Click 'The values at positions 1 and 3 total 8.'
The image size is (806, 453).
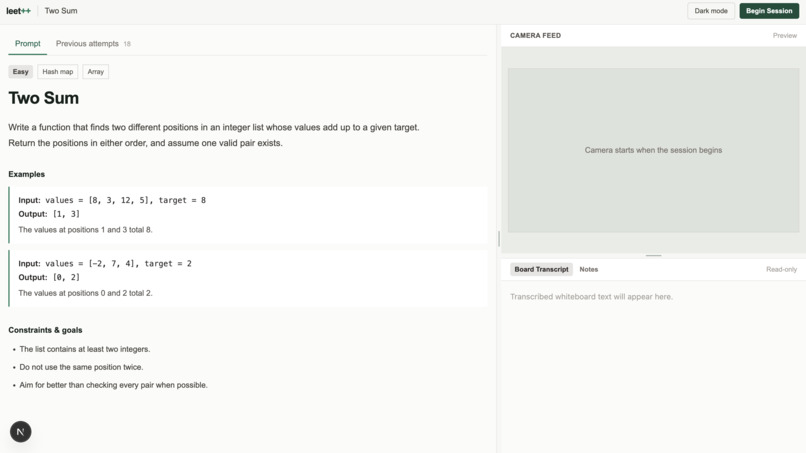[85, 230]
